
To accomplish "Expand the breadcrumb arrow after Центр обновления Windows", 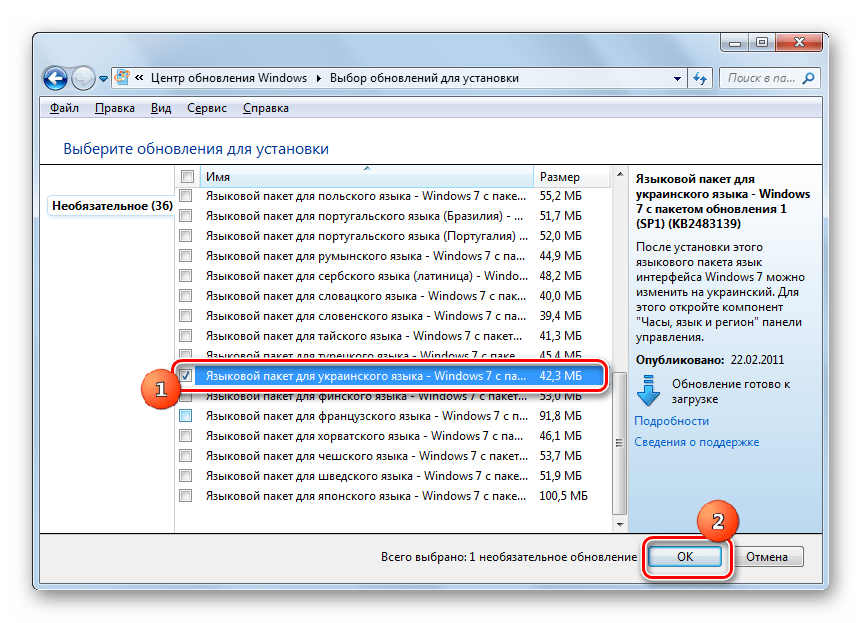I will click(319, 78).
